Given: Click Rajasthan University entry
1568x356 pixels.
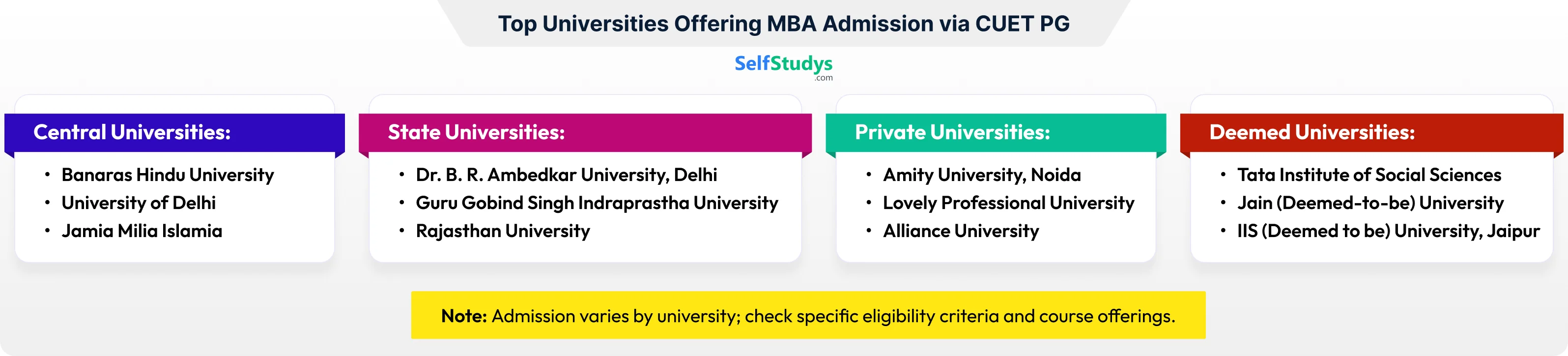Looking at the screenshot, I should pos(503,231).
